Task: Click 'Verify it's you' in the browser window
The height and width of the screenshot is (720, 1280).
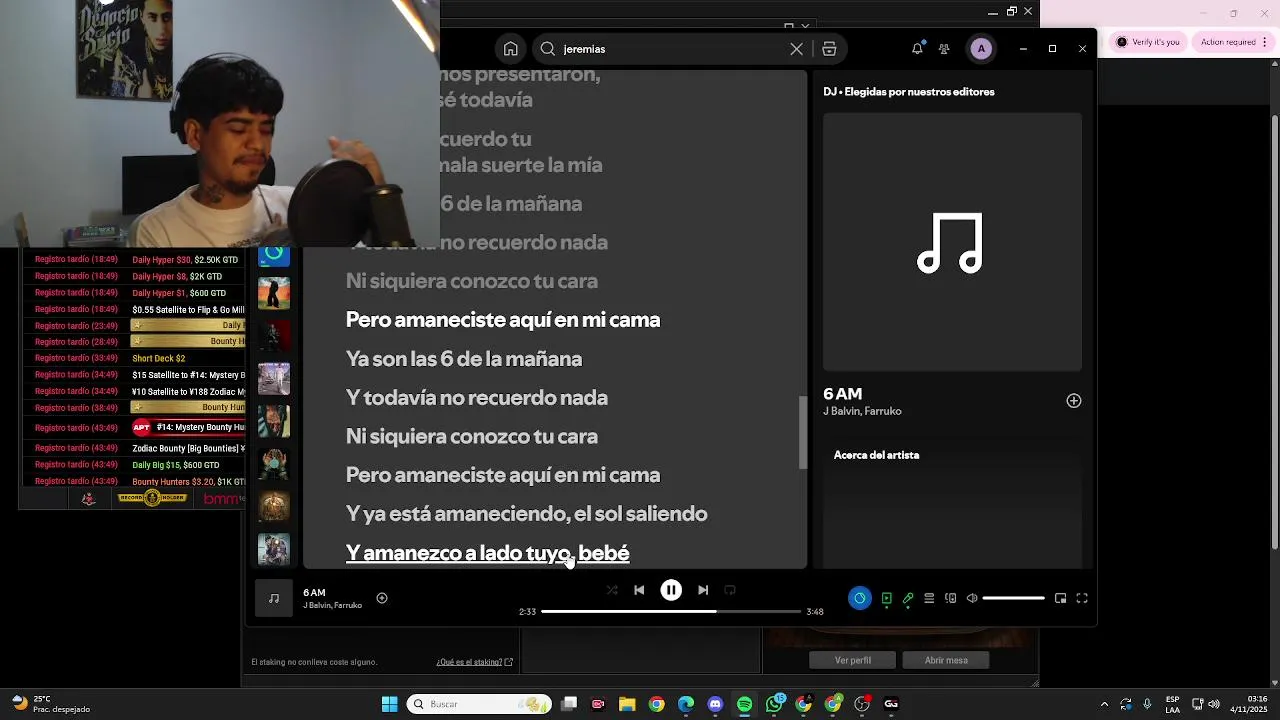Action: pyautogui.click(x=1148, y=42)
